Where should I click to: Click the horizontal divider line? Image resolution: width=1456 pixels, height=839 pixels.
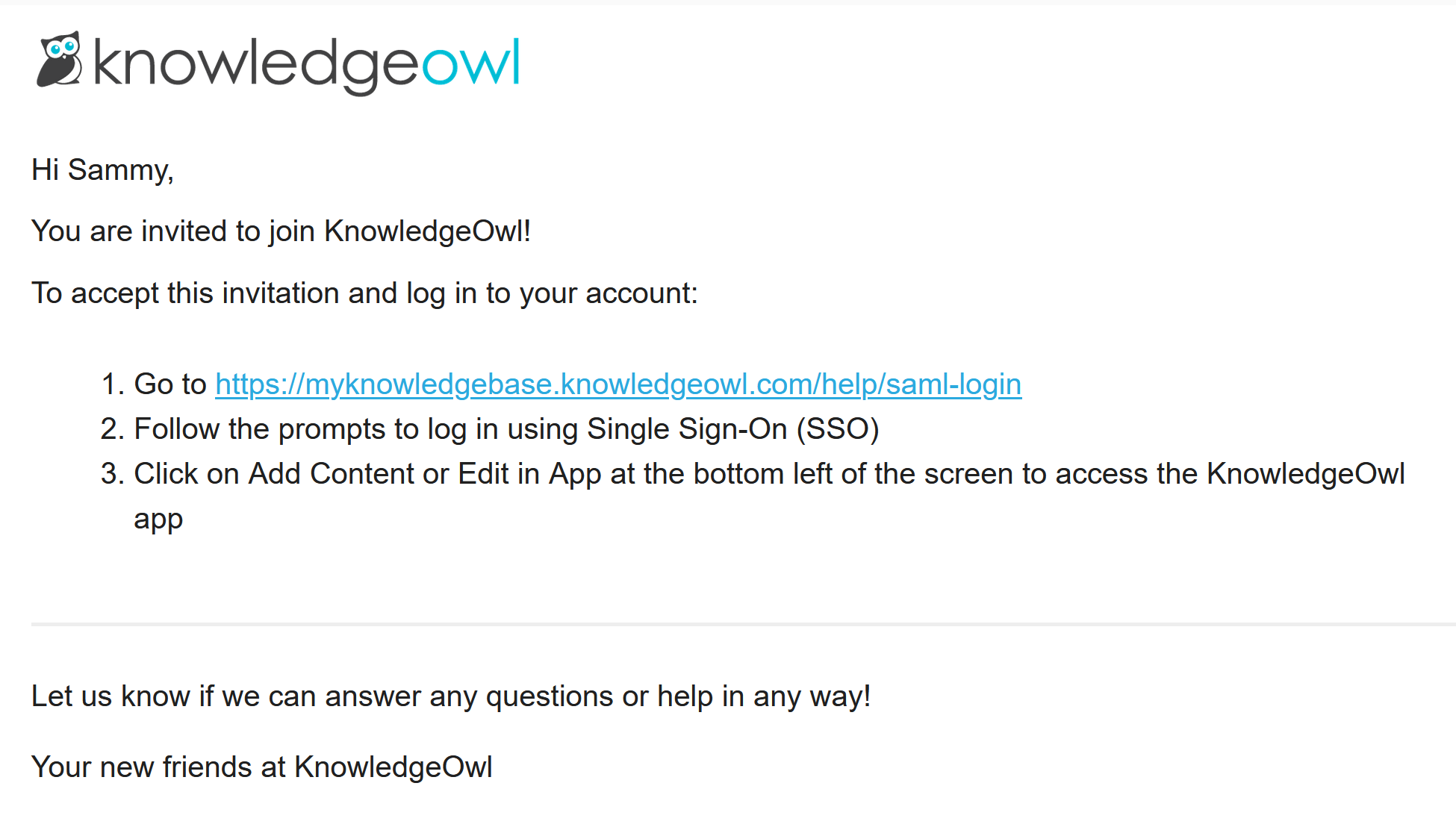click(744, 624)
